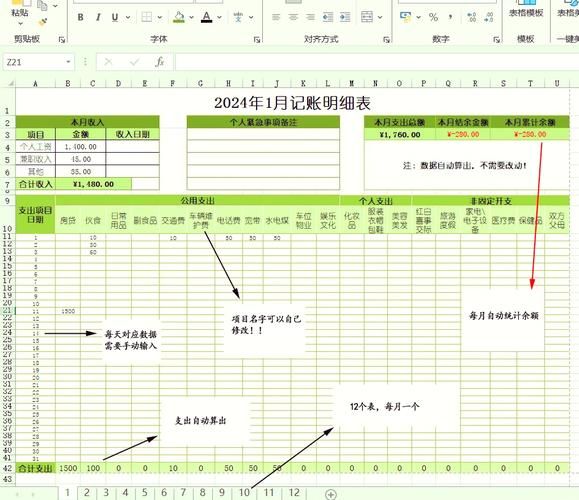Open the 对齐方式 dialog launcher

387,39
